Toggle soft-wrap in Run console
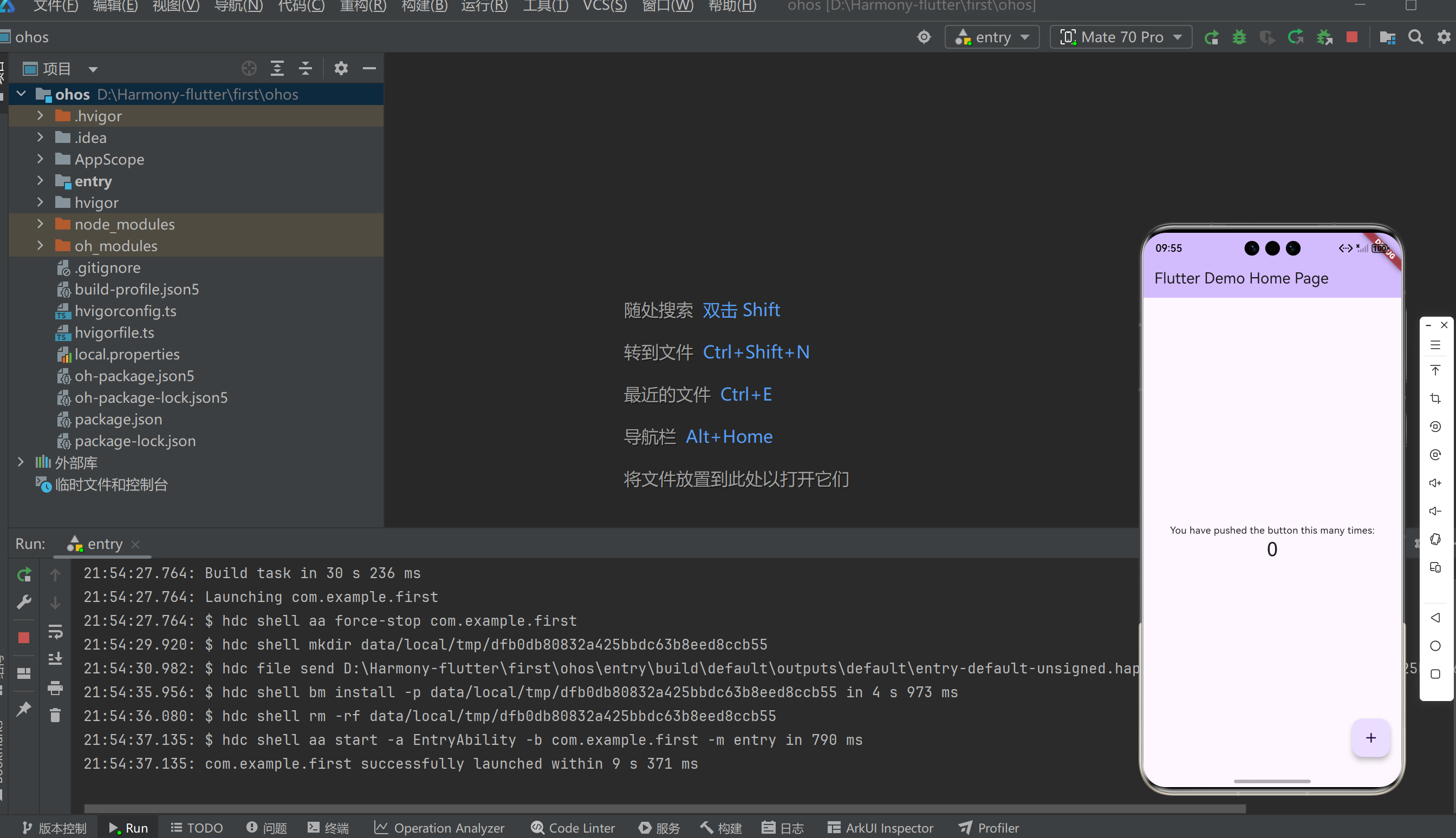The image size is (1456, 838). pos(55,631)
